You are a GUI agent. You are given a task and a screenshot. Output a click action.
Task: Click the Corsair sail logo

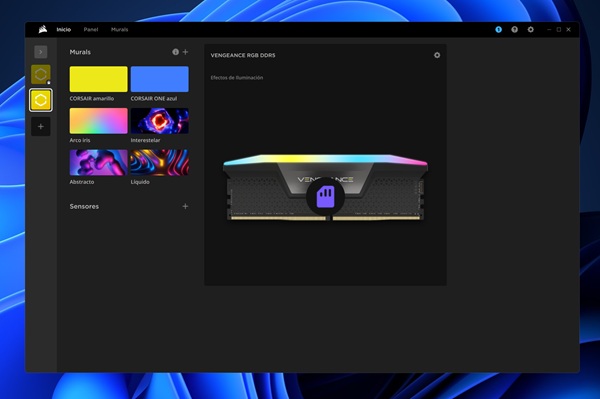point(43,29)
